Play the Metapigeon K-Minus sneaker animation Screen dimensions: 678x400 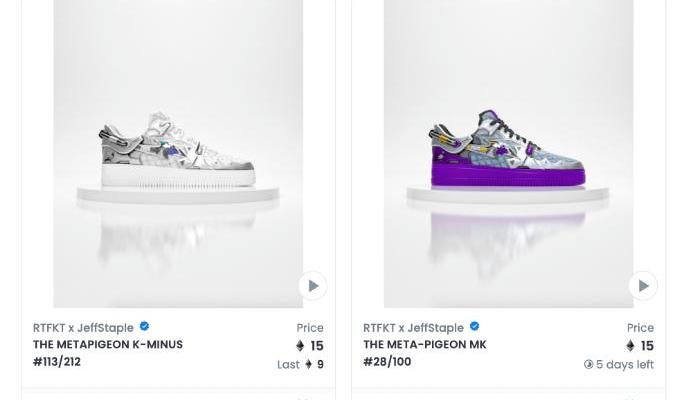coord(313,286)
